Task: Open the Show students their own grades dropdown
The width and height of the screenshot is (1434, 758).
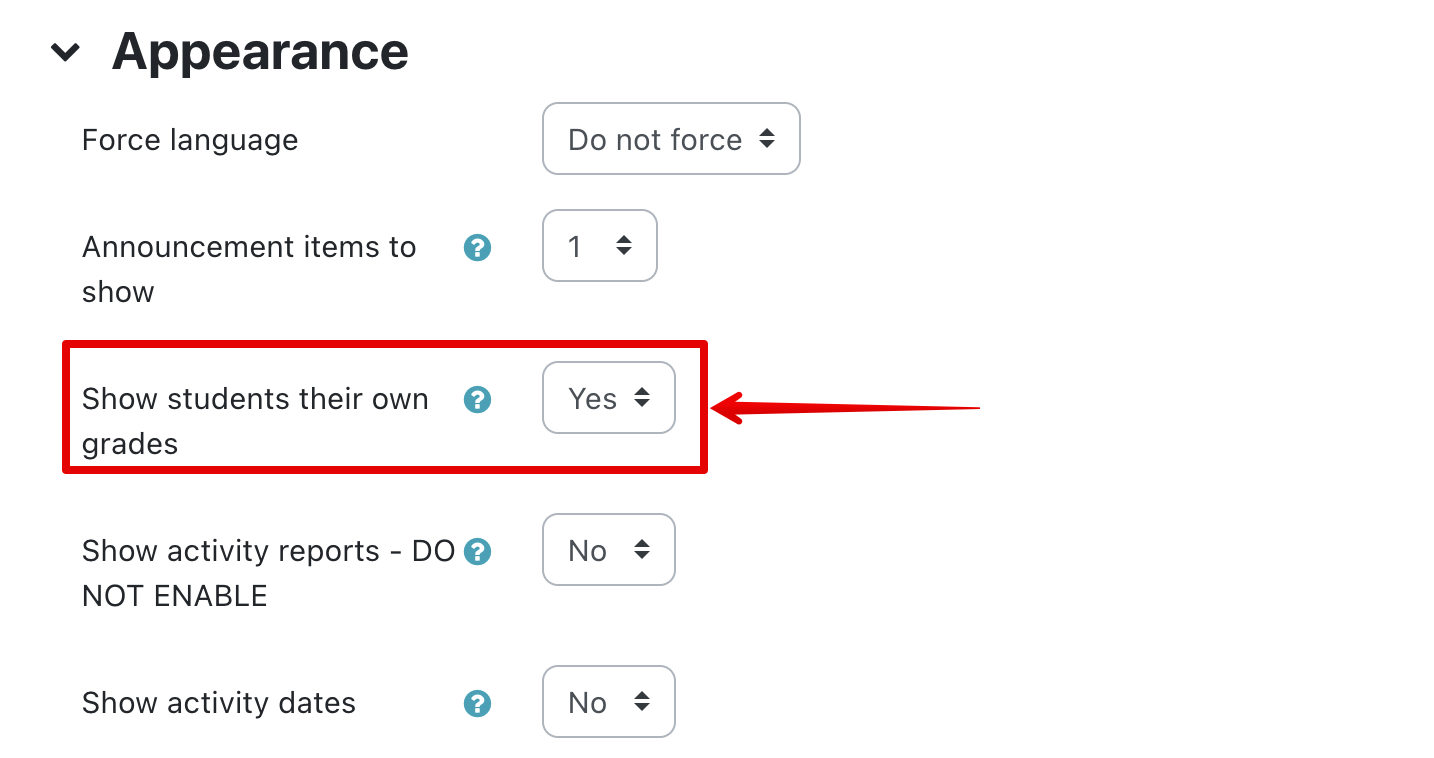Action: 608,398
